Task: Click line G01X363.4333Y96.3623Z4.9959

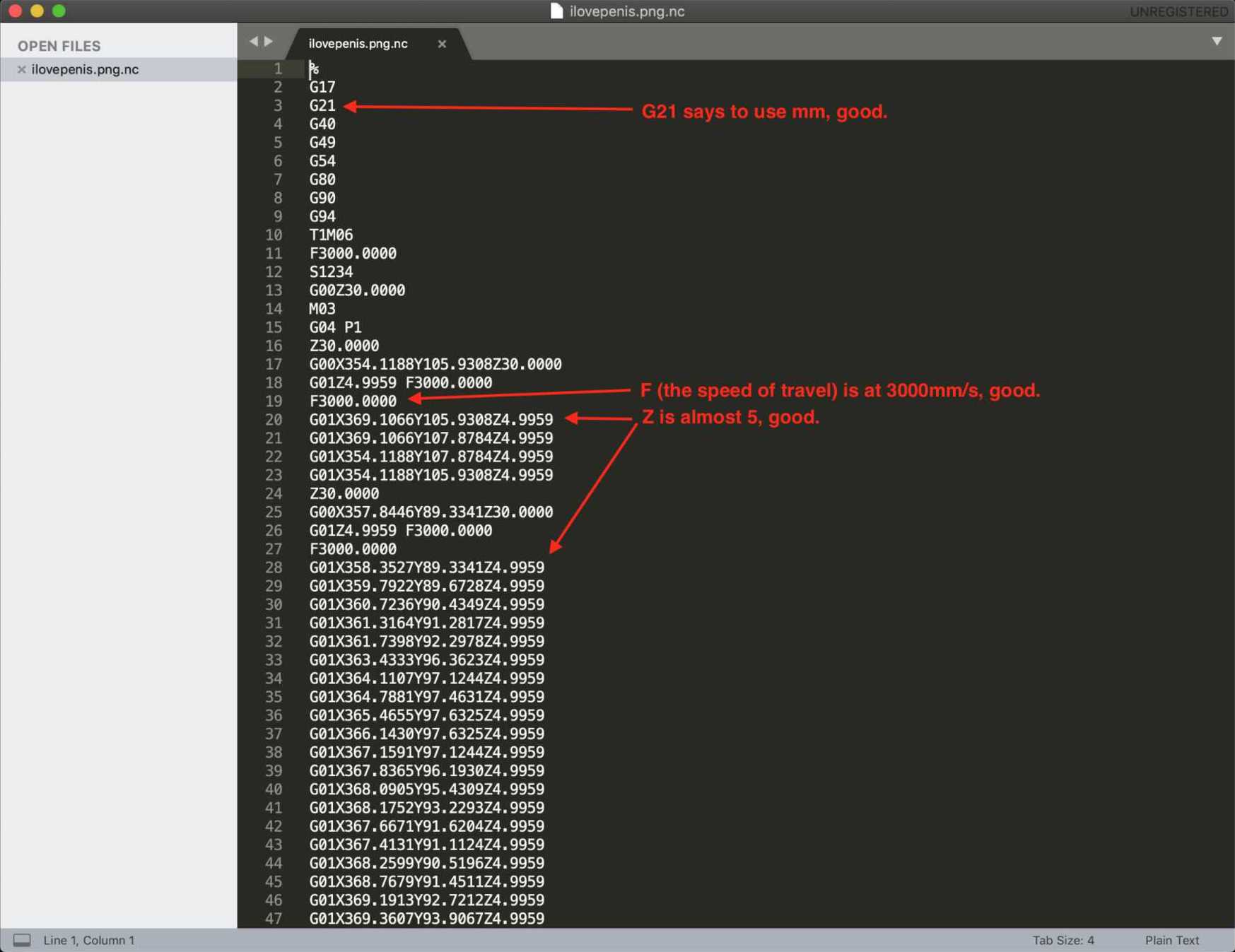Action: [x=427, y=659]
